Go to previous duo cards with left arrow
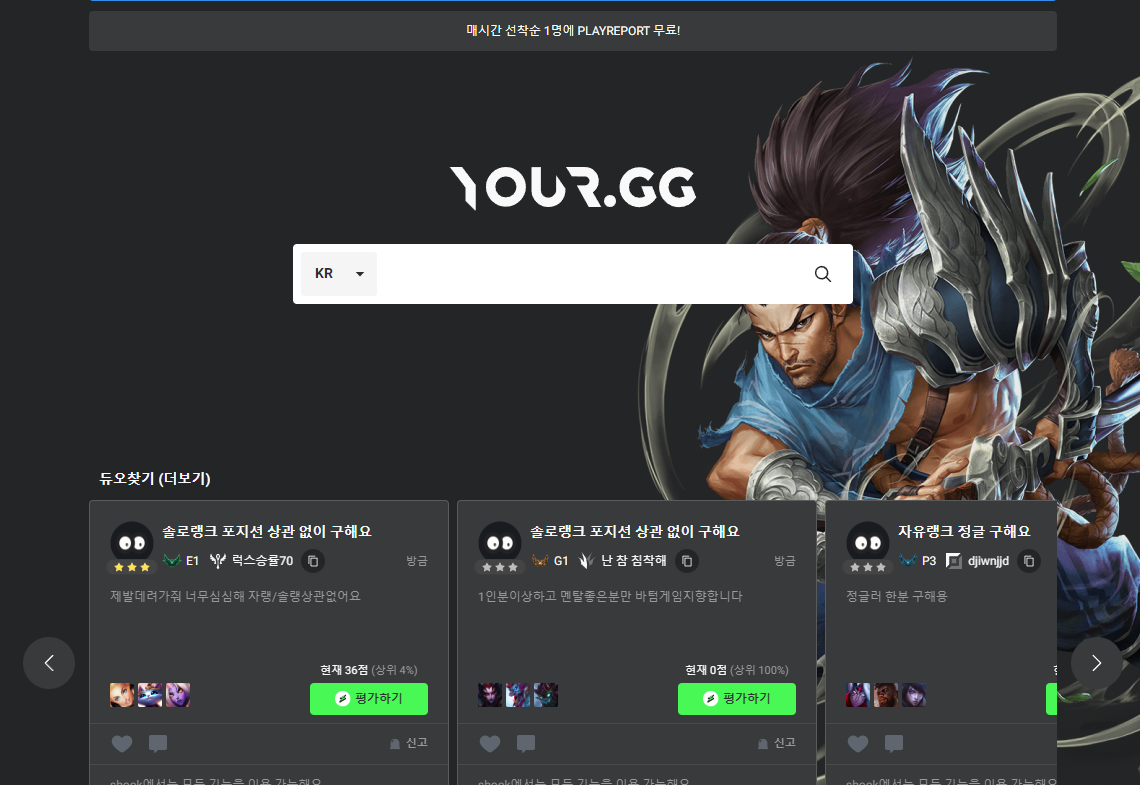The width and height of the screenshot is (1140, 785). tap(49, 663)
